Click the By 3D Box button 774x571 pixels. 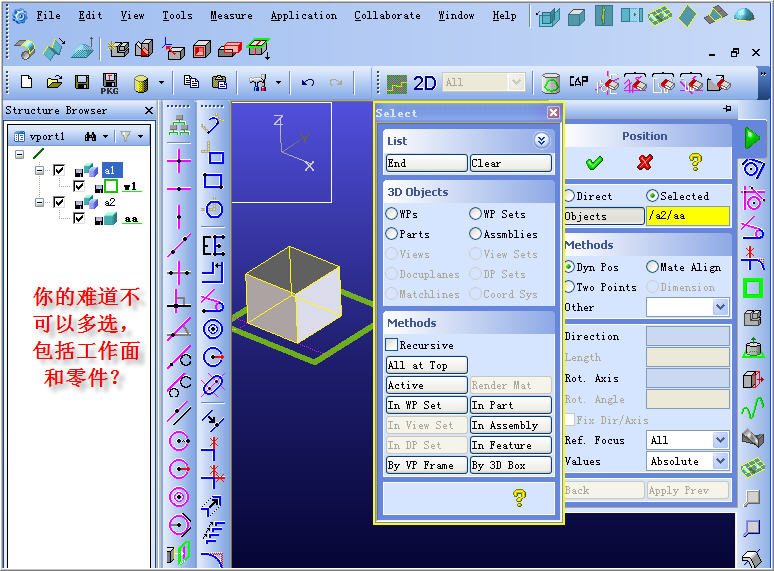click(510, 465)
